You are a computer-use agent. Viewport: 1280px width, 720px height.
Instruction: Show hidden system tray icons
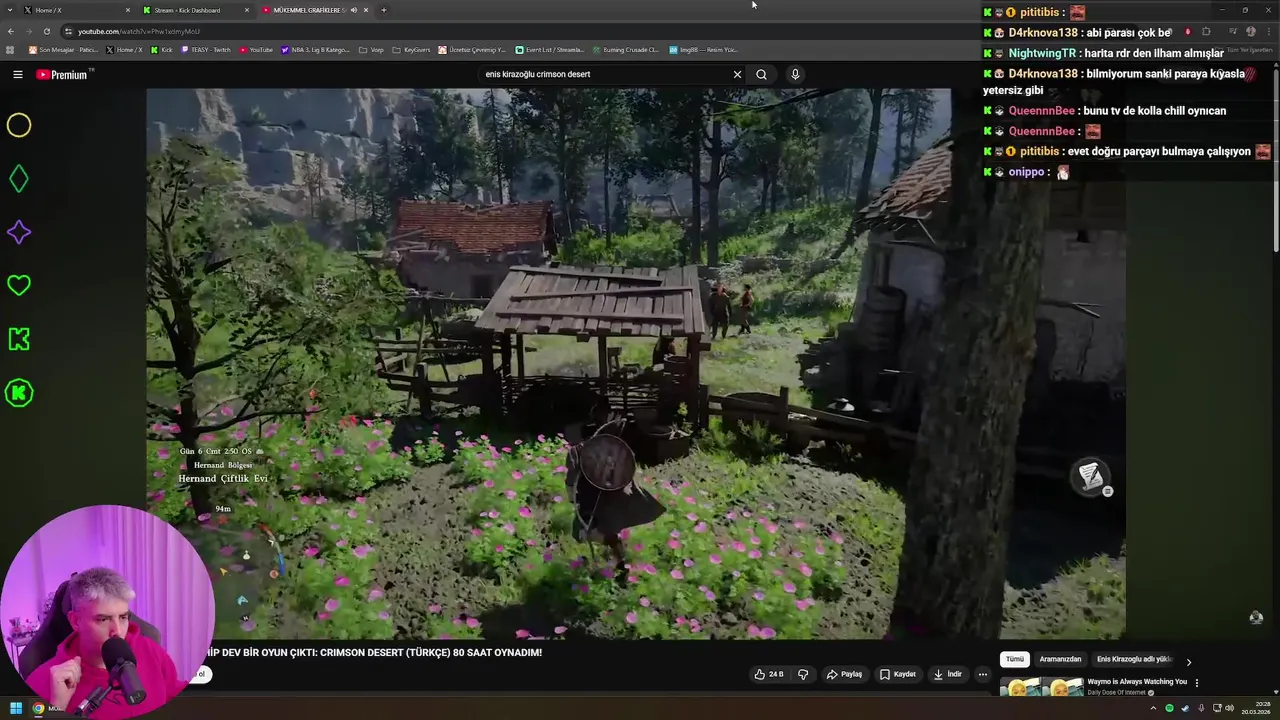[1152, 708]
